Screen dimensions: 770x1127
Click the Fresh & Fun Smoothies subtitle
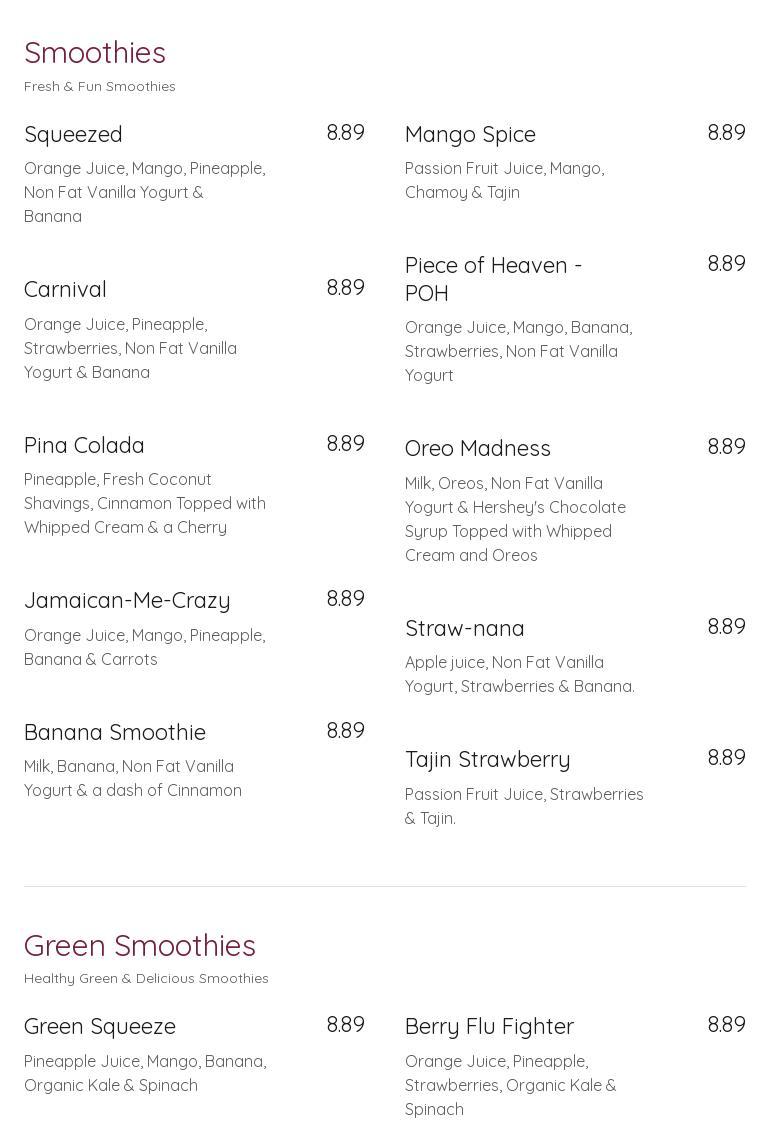pyautogui.click(x=100, y=87)
